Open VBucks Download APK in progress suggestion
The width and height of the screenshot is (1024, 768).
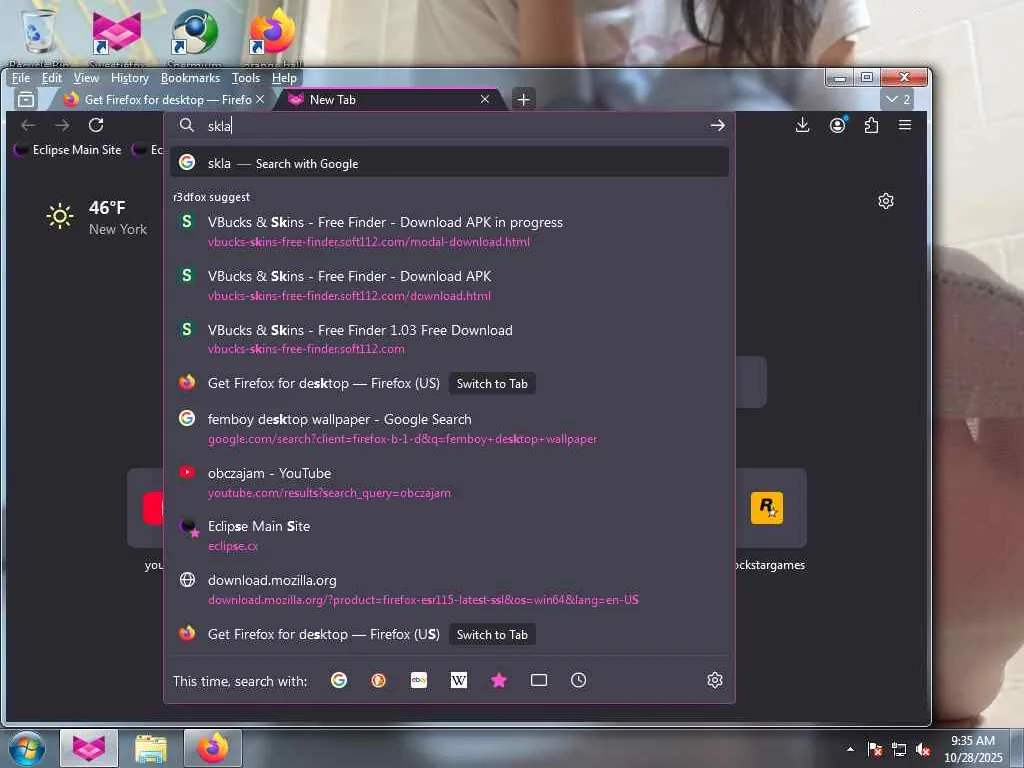click(449, 231)
